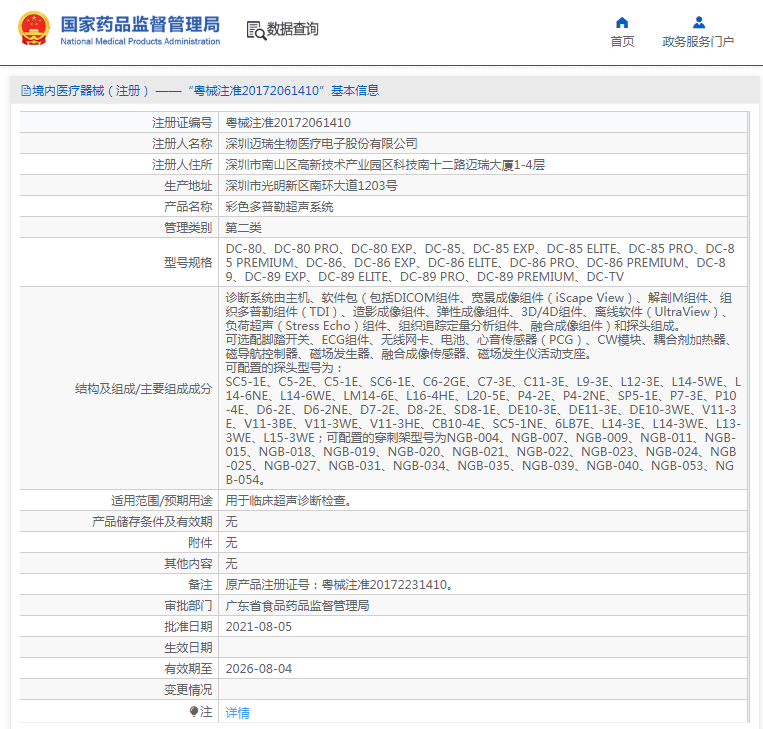This screenshot has height=729, width=763.
Task: Open the 详情 link
Action: (x=237, y=712)
